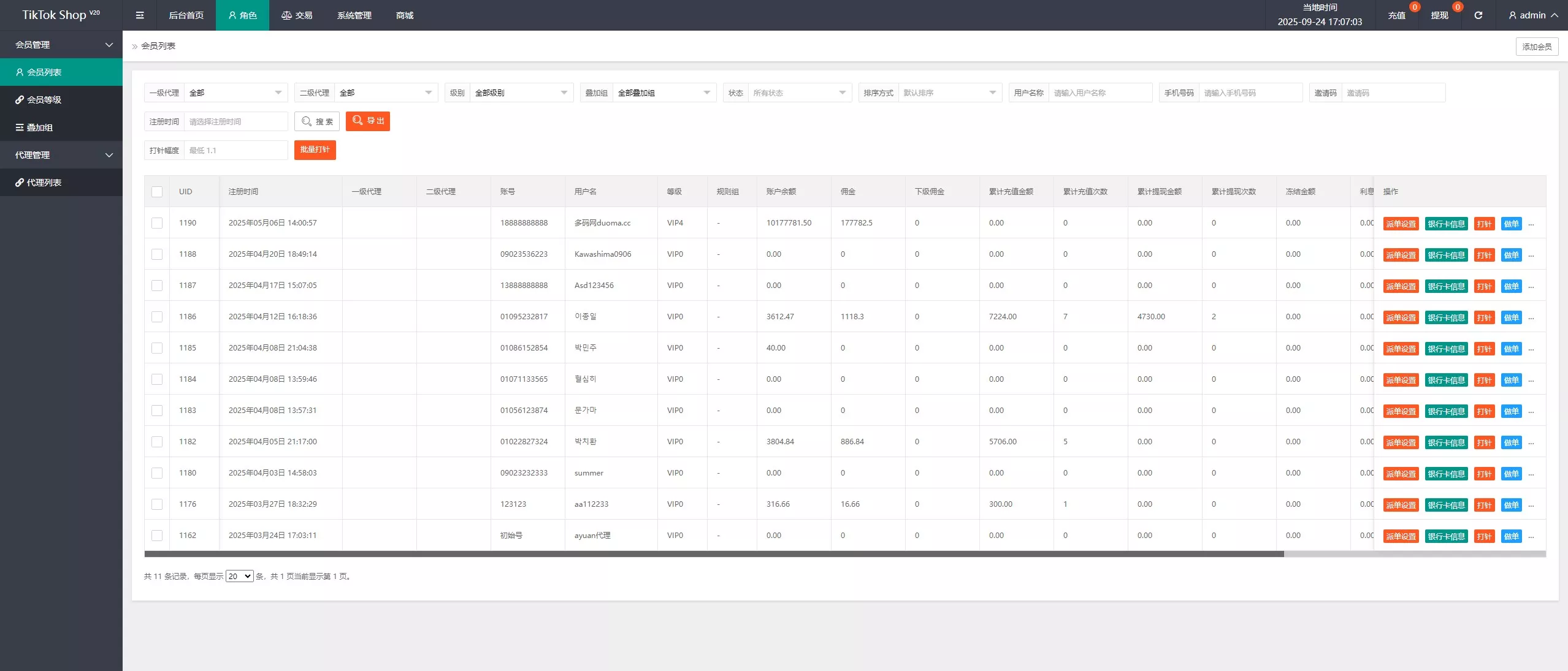This screenshot has width=1568, height=671.
Task: Check the select-all checkbox in table header
Action: click(157, 192)
